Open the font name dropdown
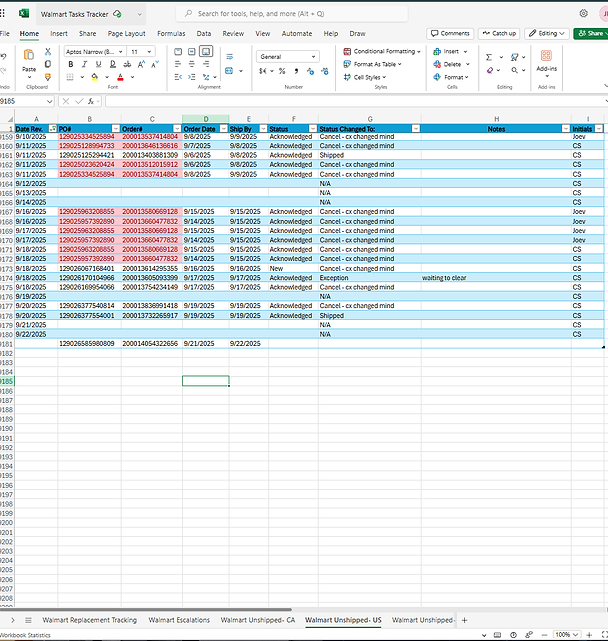Screen dimensions: 608x641 point(121,52)
